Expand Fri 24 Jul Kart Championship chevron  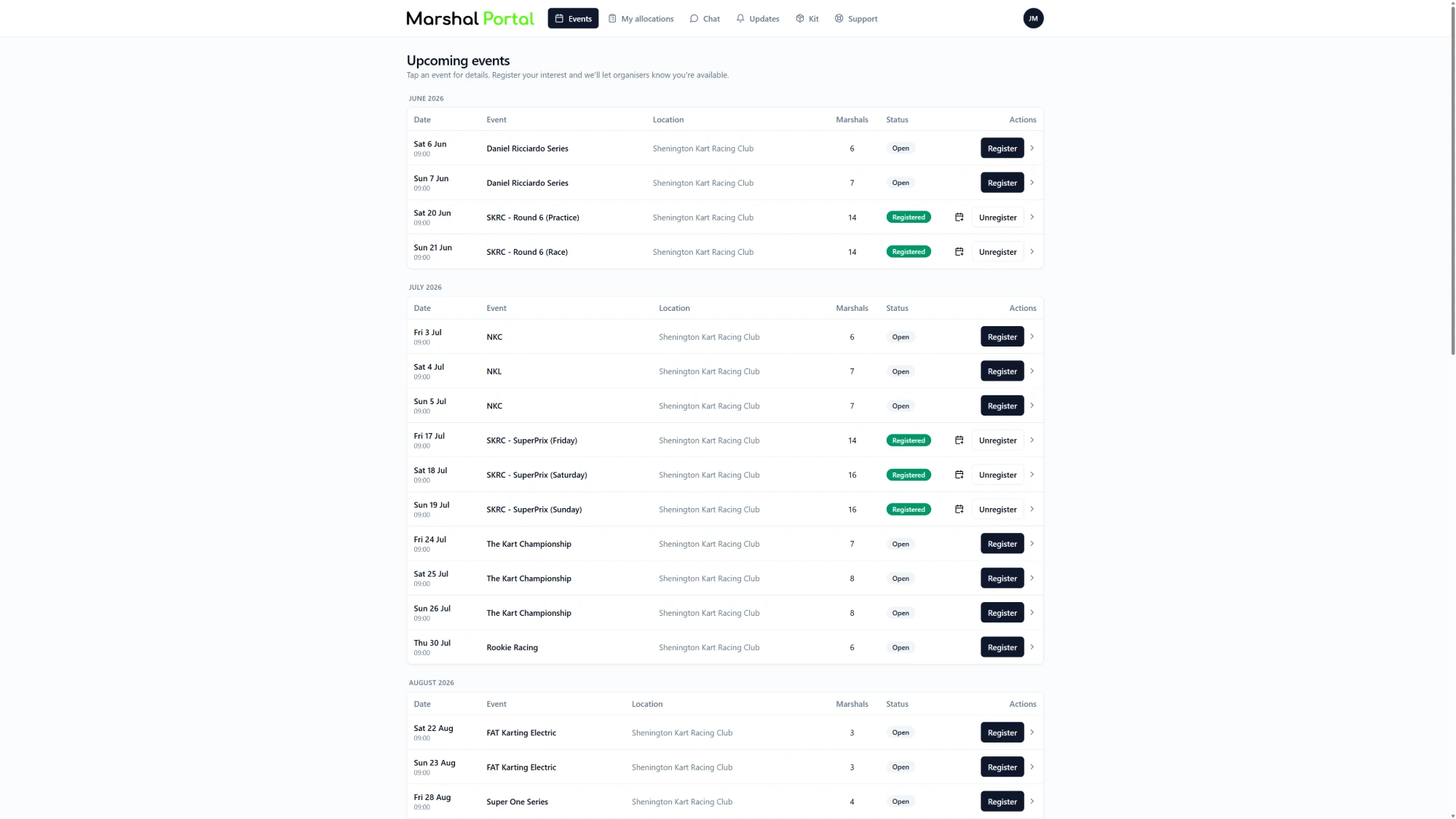click(x=1032, y=544)
